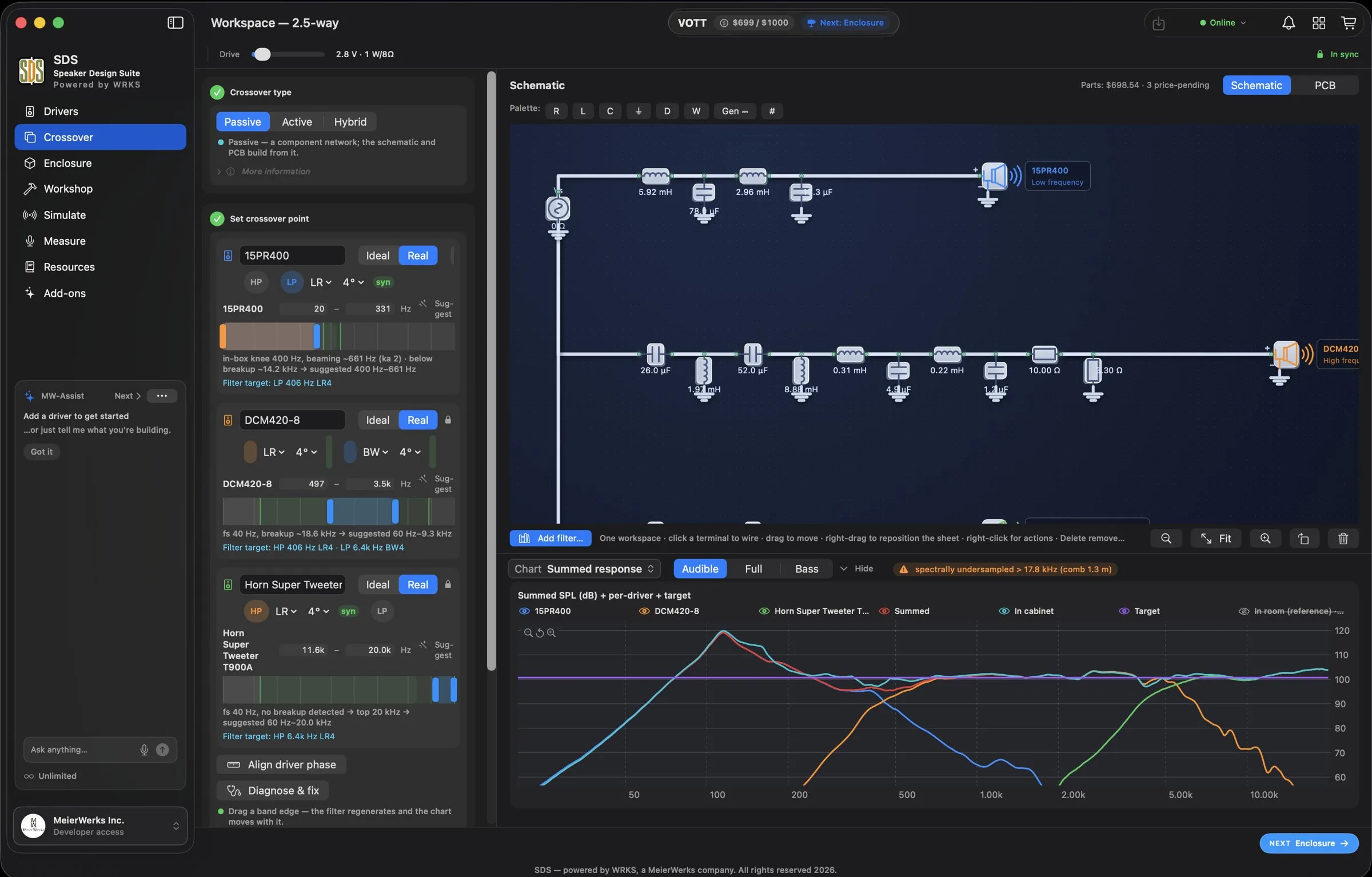This screenshot has width=1372, height=877.
Task: Open the apps grid icon
Action: (x=1318, y=23)
